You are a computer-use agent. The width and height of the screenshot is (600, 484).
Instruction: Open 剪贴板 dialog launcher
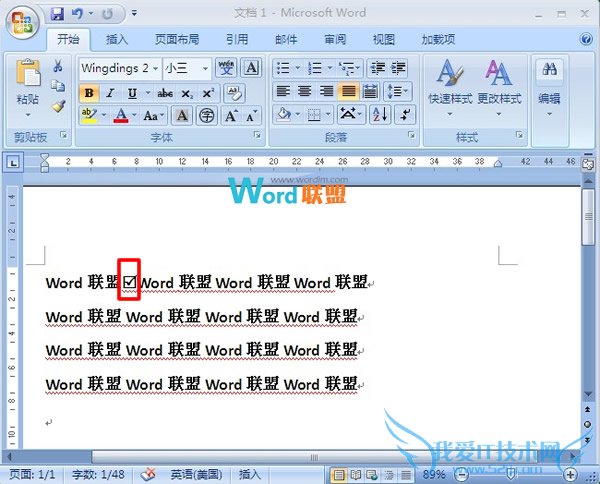tap(64, 135)
